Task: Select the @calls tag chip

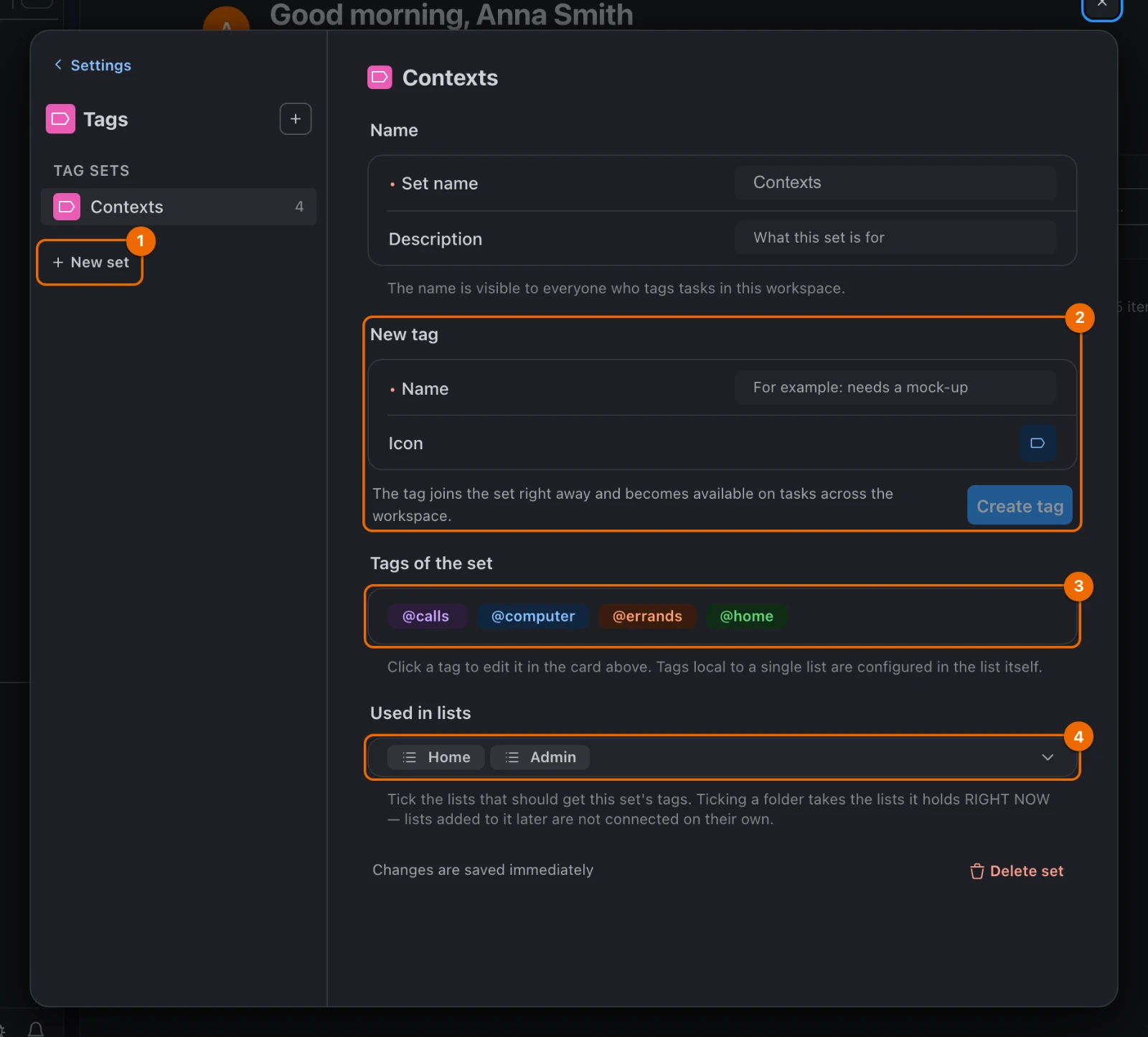Action: [x=426, y=616]
